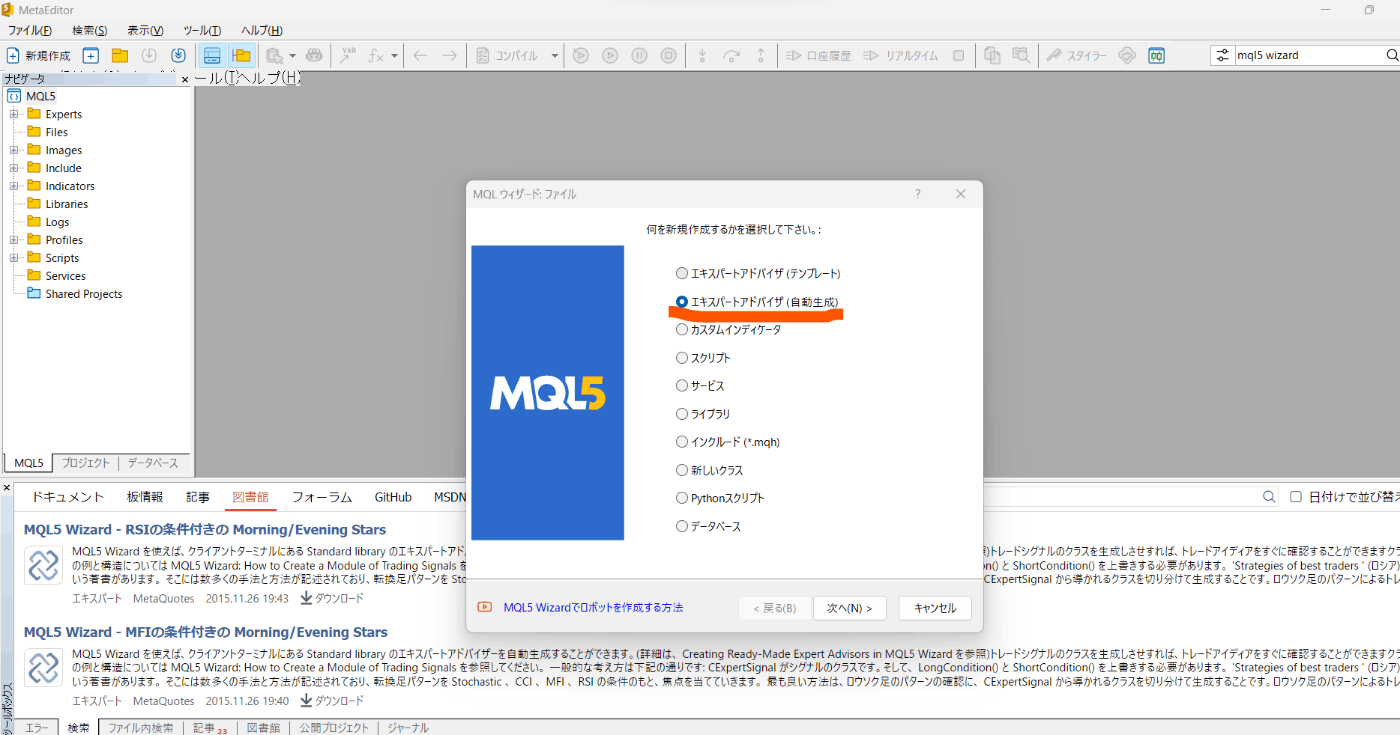Expand the Images folder node
This screenshot has width=1400, height=735.
pos(15,150)
